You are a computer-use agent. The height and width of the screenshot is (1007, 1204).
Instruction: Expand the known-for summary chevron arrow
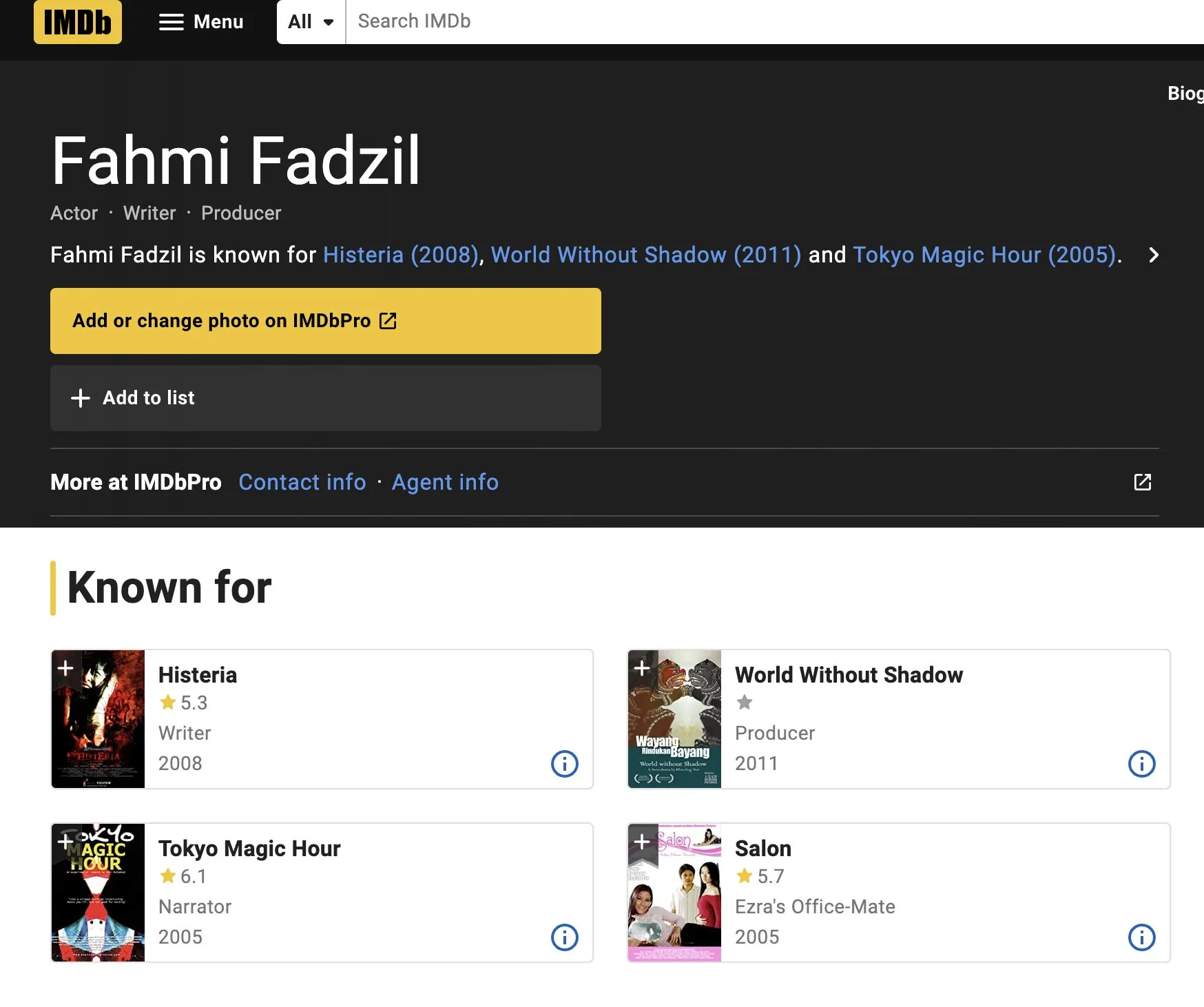tap(1154, 256)
